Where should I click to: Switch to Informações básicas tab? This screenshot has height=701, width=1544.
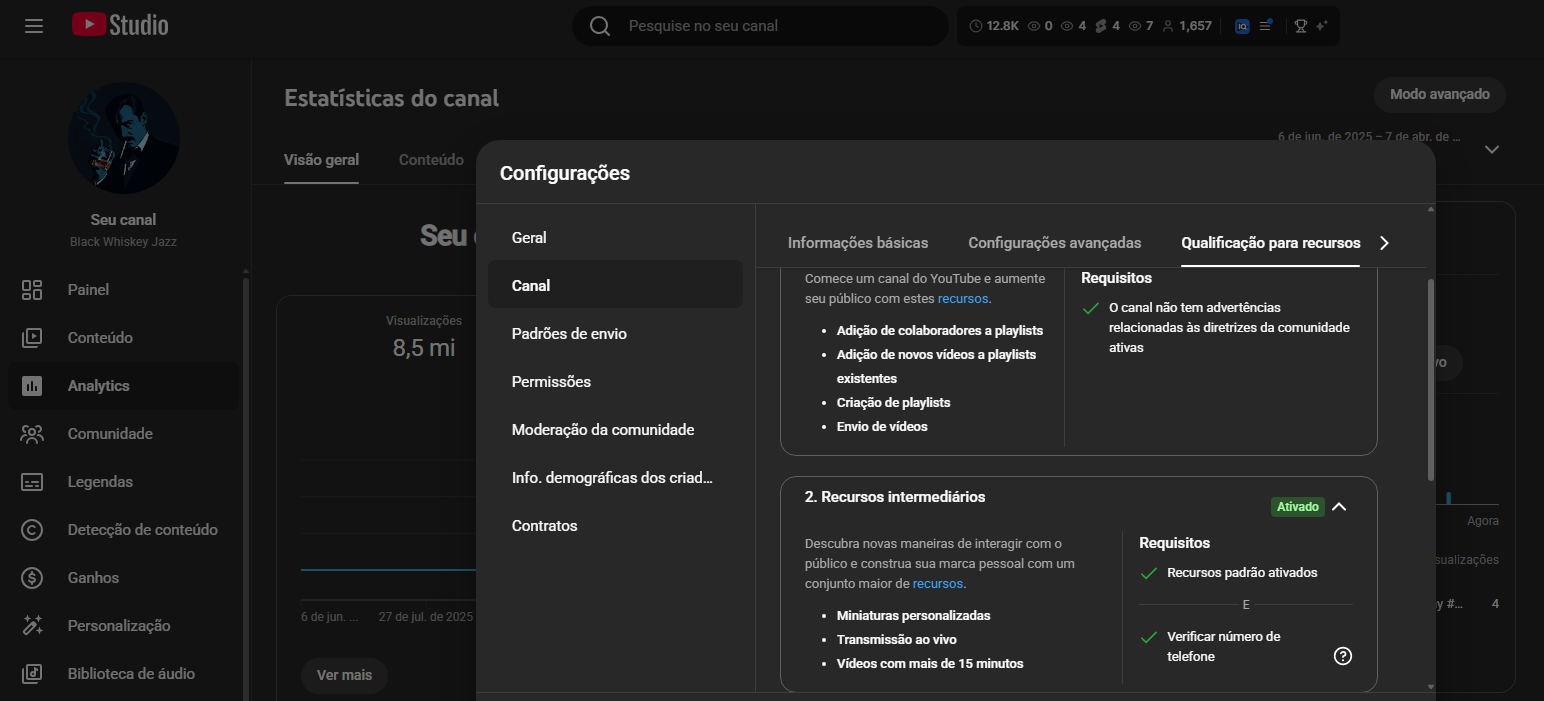point(857,243)
